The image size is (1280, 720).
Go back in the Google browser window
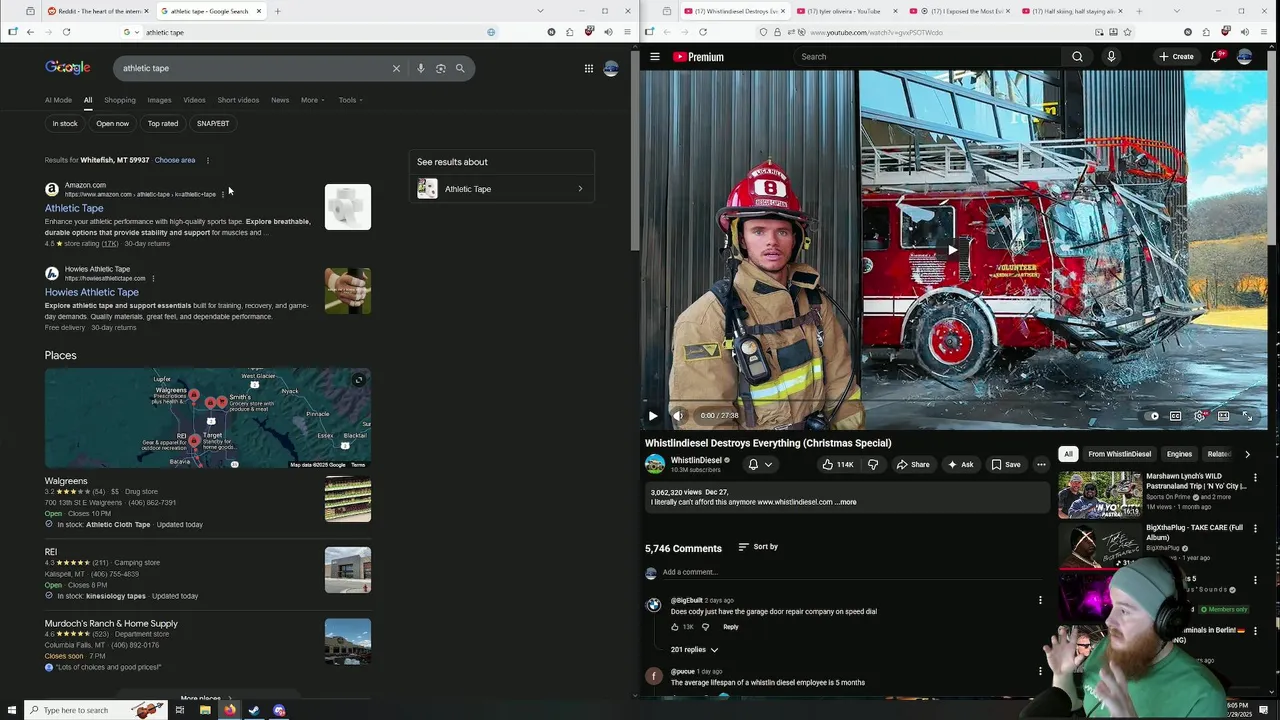[x=30, y=32]
